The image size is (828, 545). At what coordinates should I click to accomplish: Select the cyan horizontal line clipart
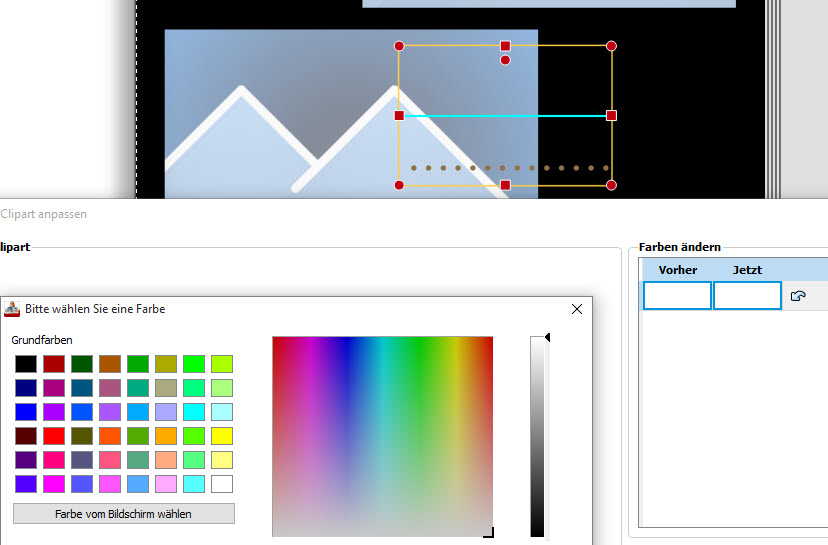point(505,116)
